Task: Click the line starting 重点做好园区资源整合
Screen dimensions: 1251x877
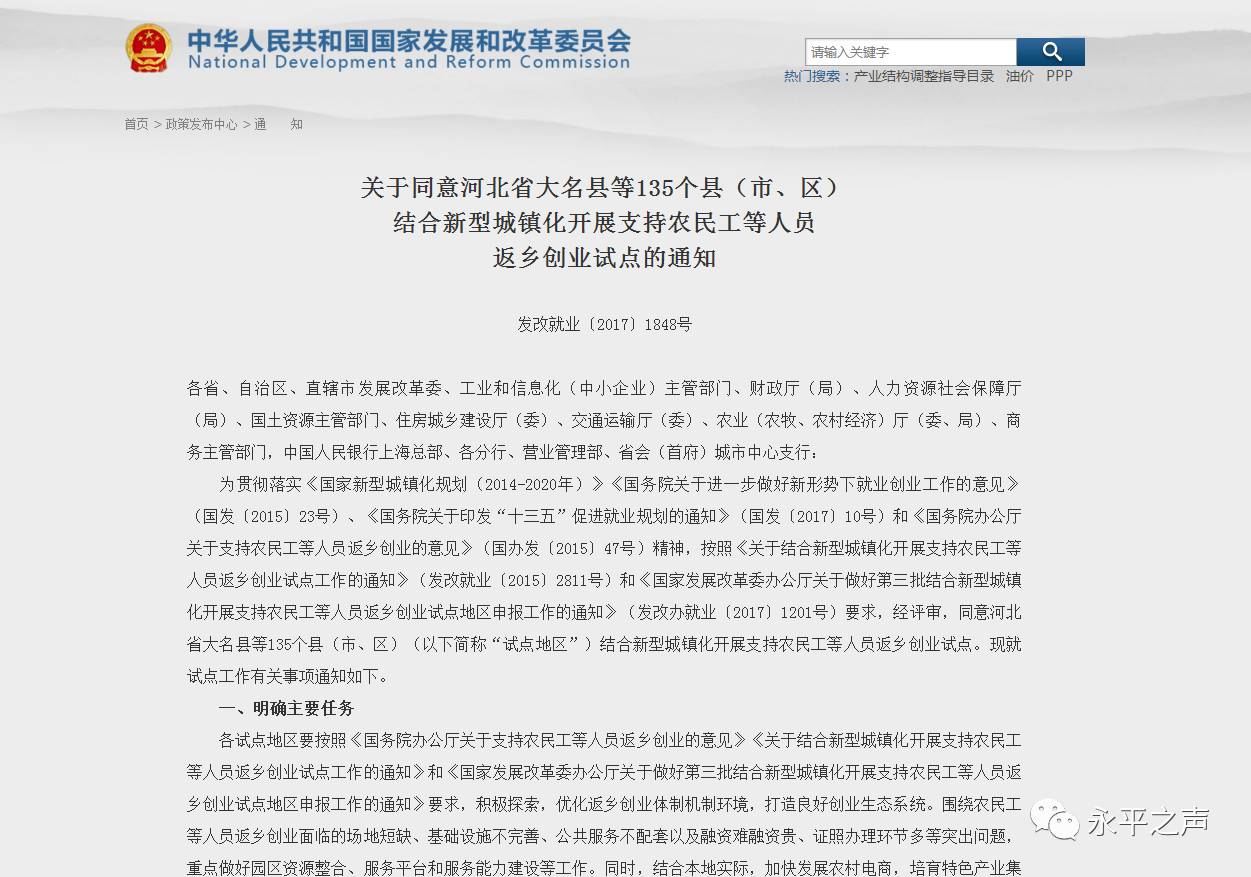Action: pos(604,868)
